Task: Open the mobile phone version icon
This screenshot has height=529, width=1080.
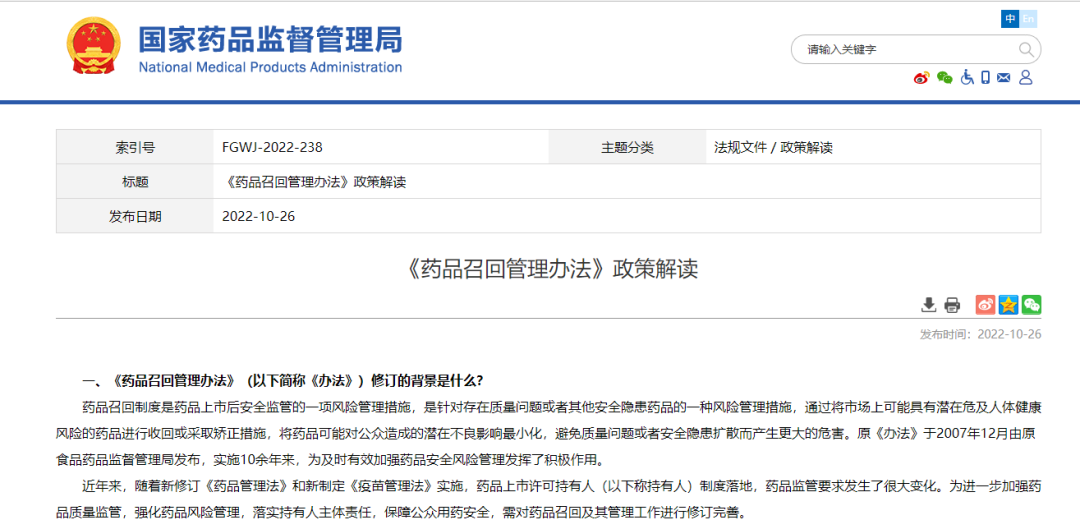Action: pyautogui.click(x=985, y=78)
